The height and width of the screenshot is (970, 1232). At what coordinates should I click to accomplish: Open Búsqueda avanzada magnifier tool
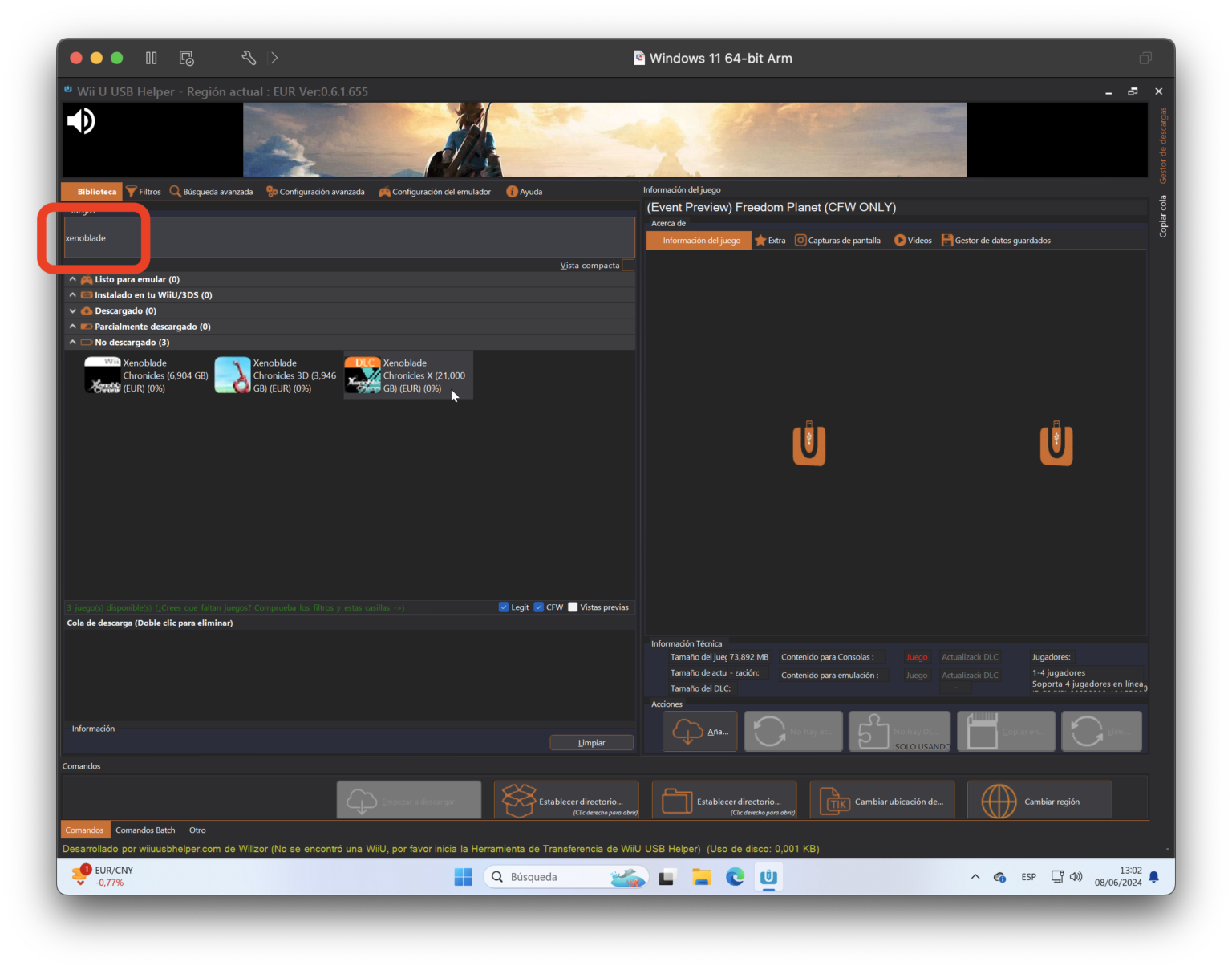click(212, 192)
